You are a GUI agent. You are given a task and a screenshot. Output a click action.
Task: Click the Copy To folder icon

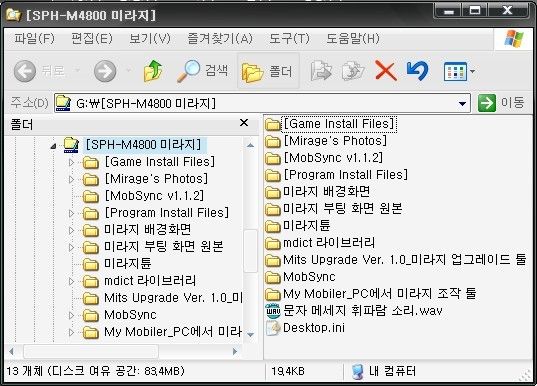[x=353, y=71]
